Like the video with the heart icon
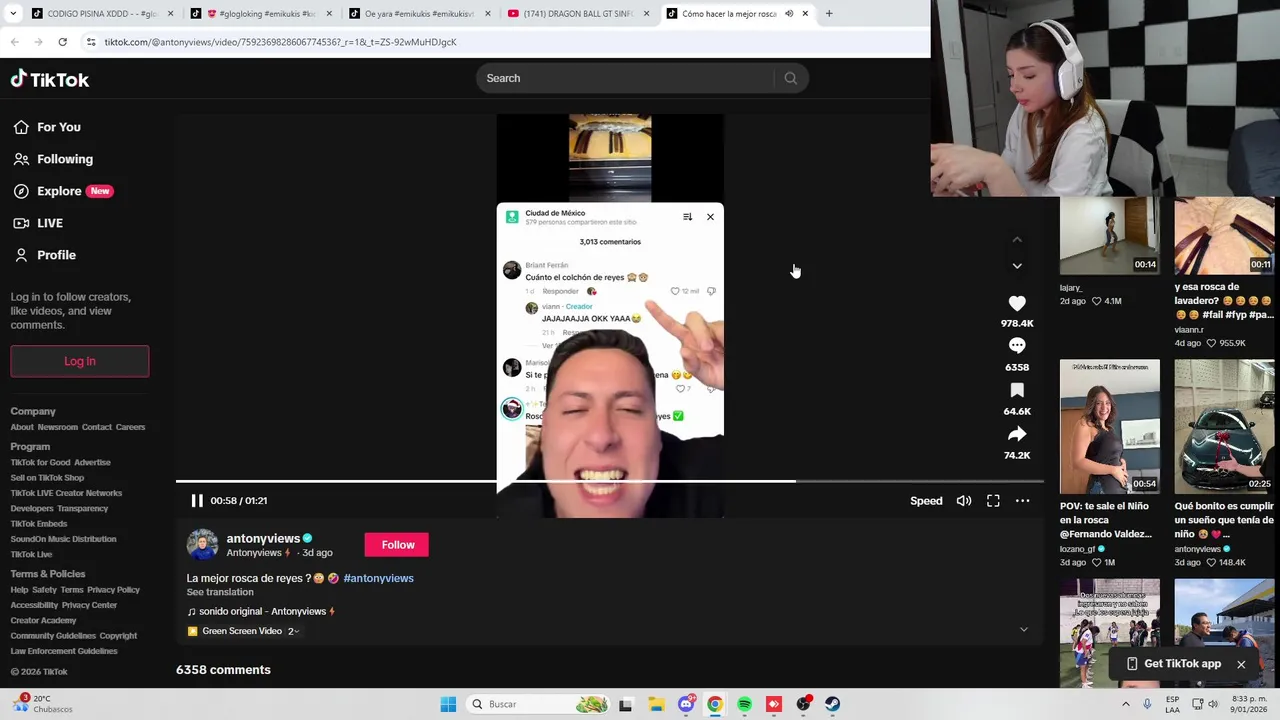This screenshot has height=720, width=1280. click(1017, 303)
